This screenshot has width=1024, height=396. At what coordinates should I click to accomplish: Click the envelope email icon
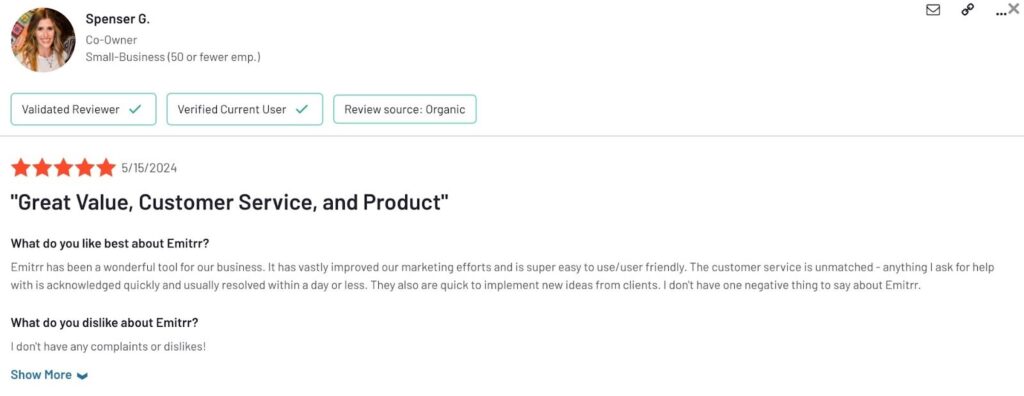[x=933, y=10]
